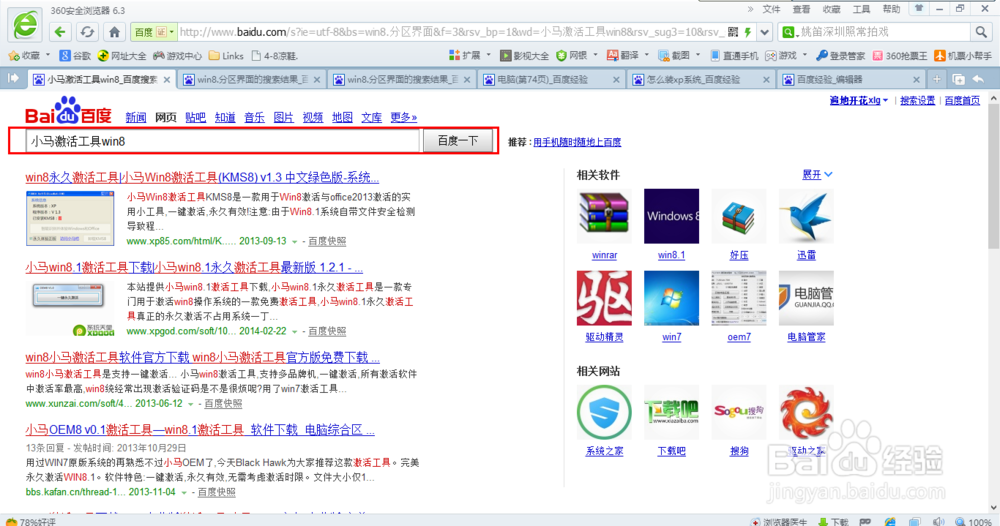Open the Links bookmark folder

(226, 55)
